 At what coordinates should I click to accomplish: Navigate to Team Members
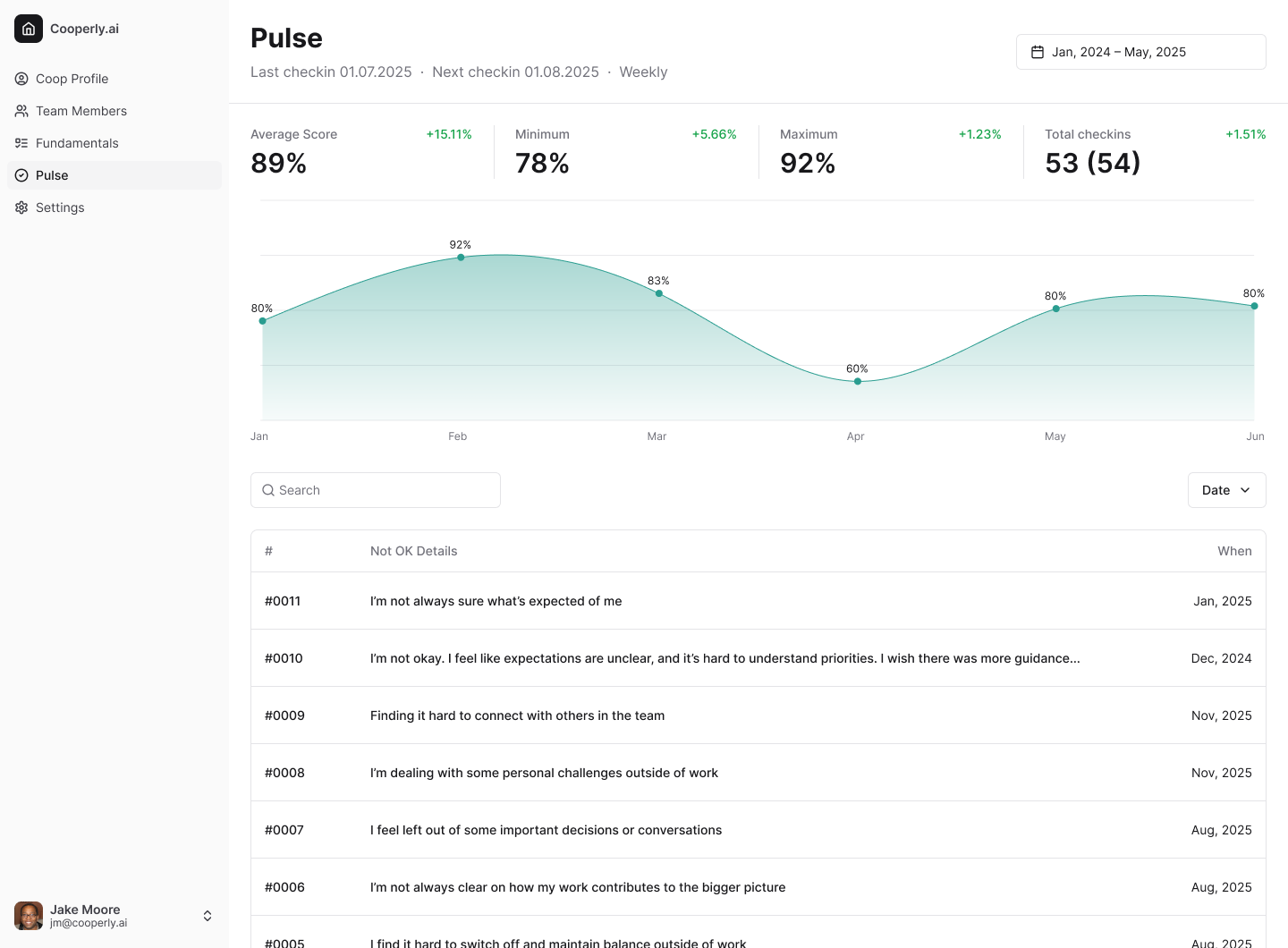coord(80,111)
